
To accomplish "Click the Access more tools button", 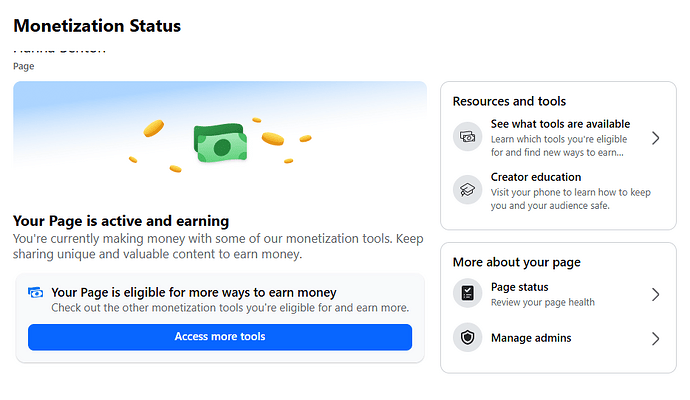I will coord(220,337).
